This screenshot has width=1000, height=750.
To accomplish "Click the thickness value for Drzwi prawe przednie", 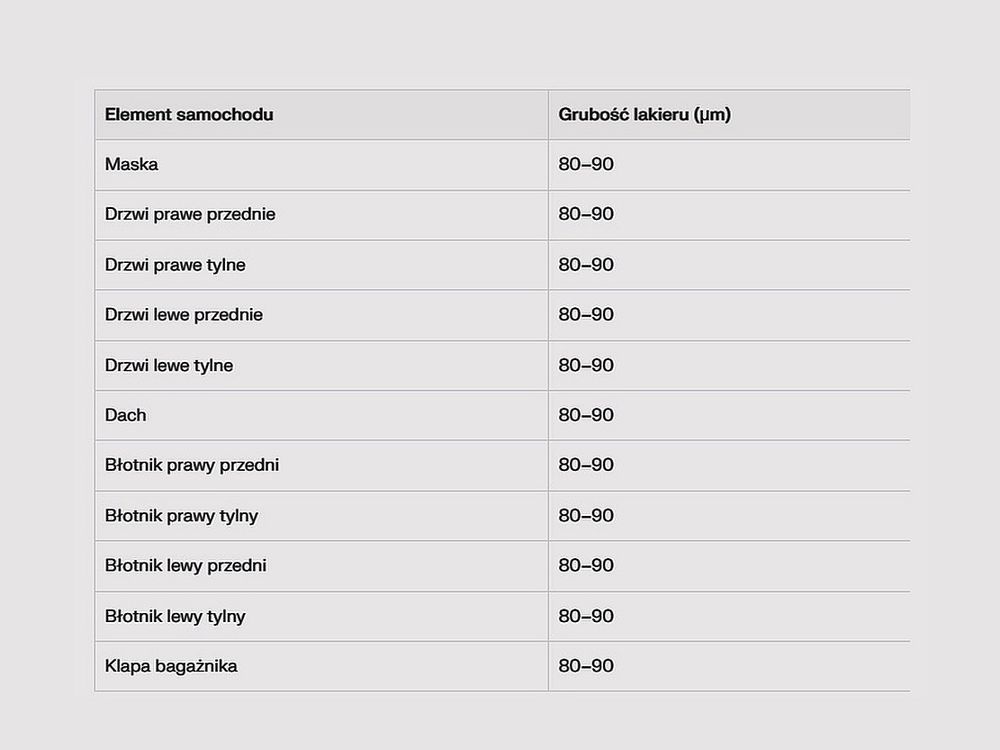I will [x=585, y=214].
